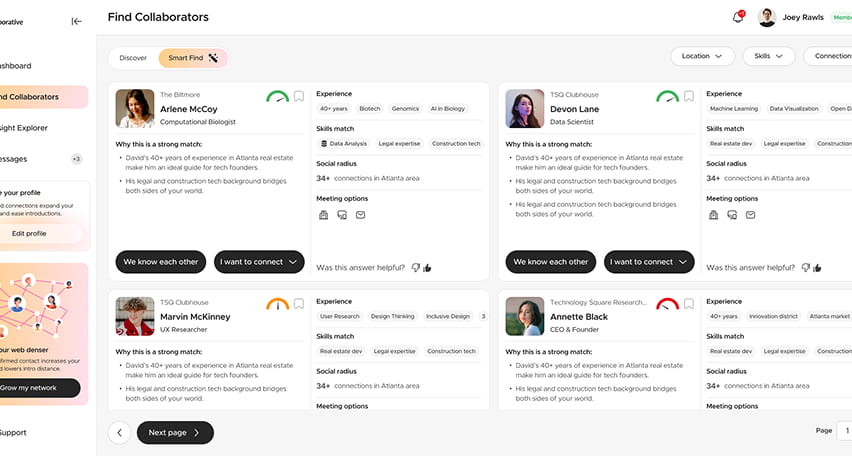Click the Grow my network button
Screen dimensions: 852x456
tap(38, 388)
